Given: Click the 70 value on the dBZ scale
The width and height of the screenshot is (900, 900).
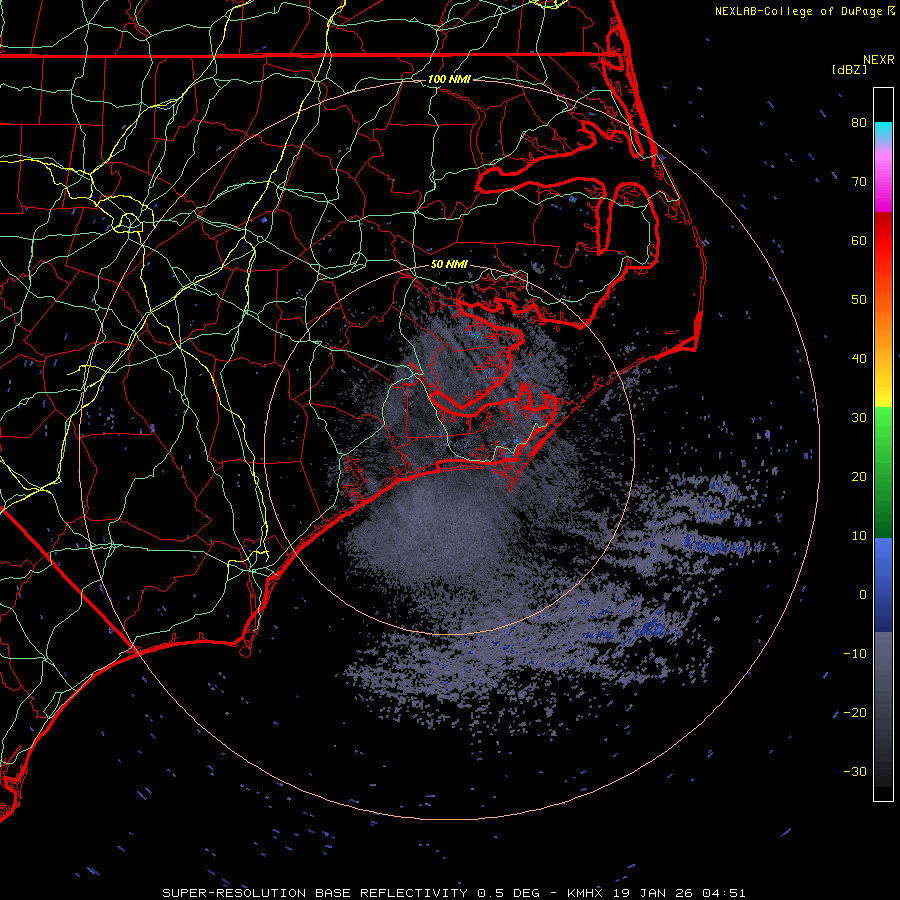Looking at the screenshot, I should pos(859,181).
